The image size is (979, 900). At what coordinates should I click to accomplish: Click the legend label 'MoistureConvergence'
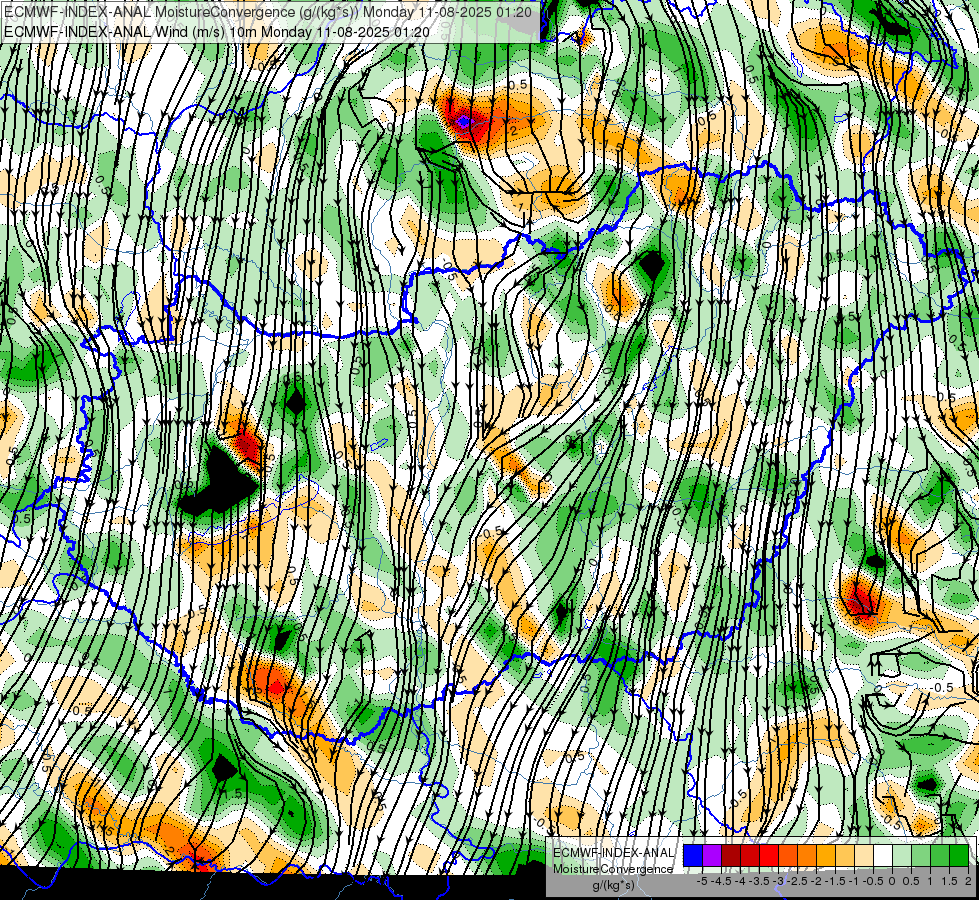[x=613, y=869]
